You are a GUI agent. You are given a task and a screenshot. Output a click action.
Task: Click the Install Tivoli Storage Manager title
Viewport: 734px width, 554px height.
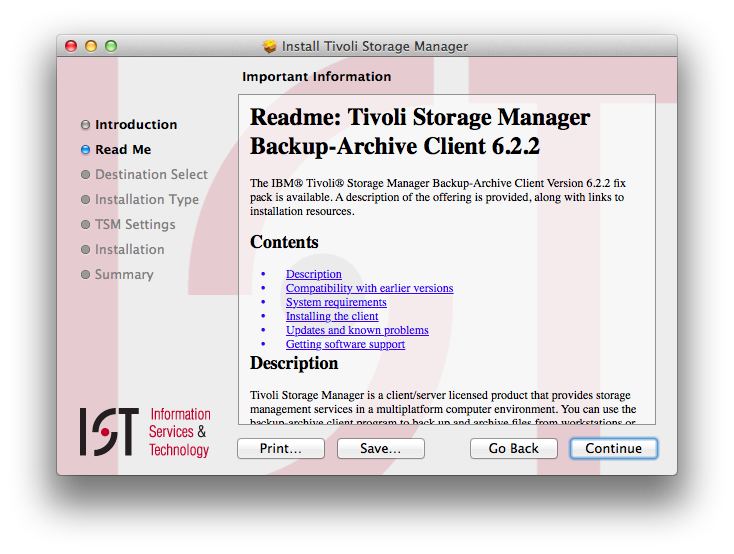(375, 46)
